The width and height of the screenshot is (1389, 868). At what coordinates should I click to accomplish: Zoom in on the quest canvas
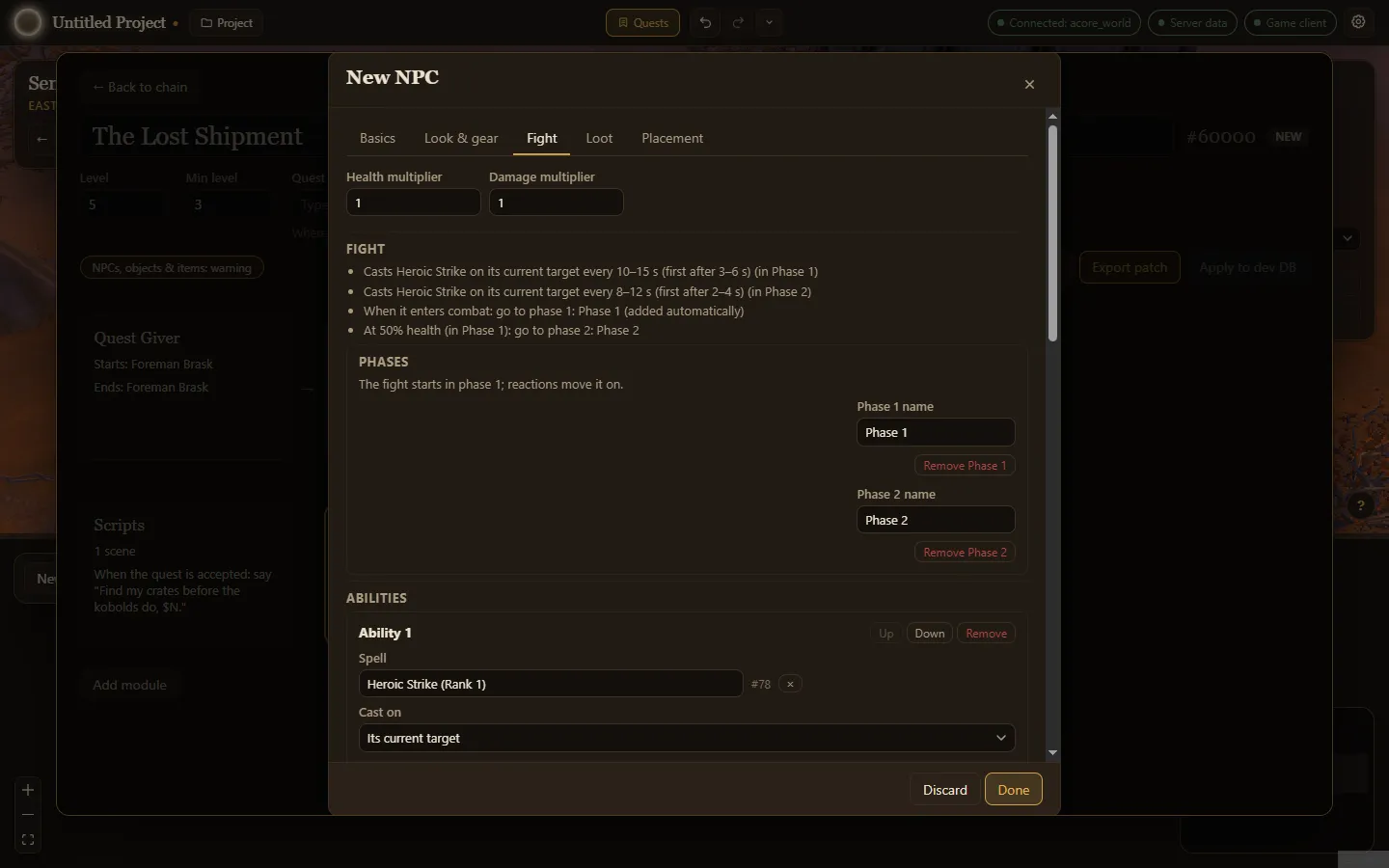[x=28, y=790]
